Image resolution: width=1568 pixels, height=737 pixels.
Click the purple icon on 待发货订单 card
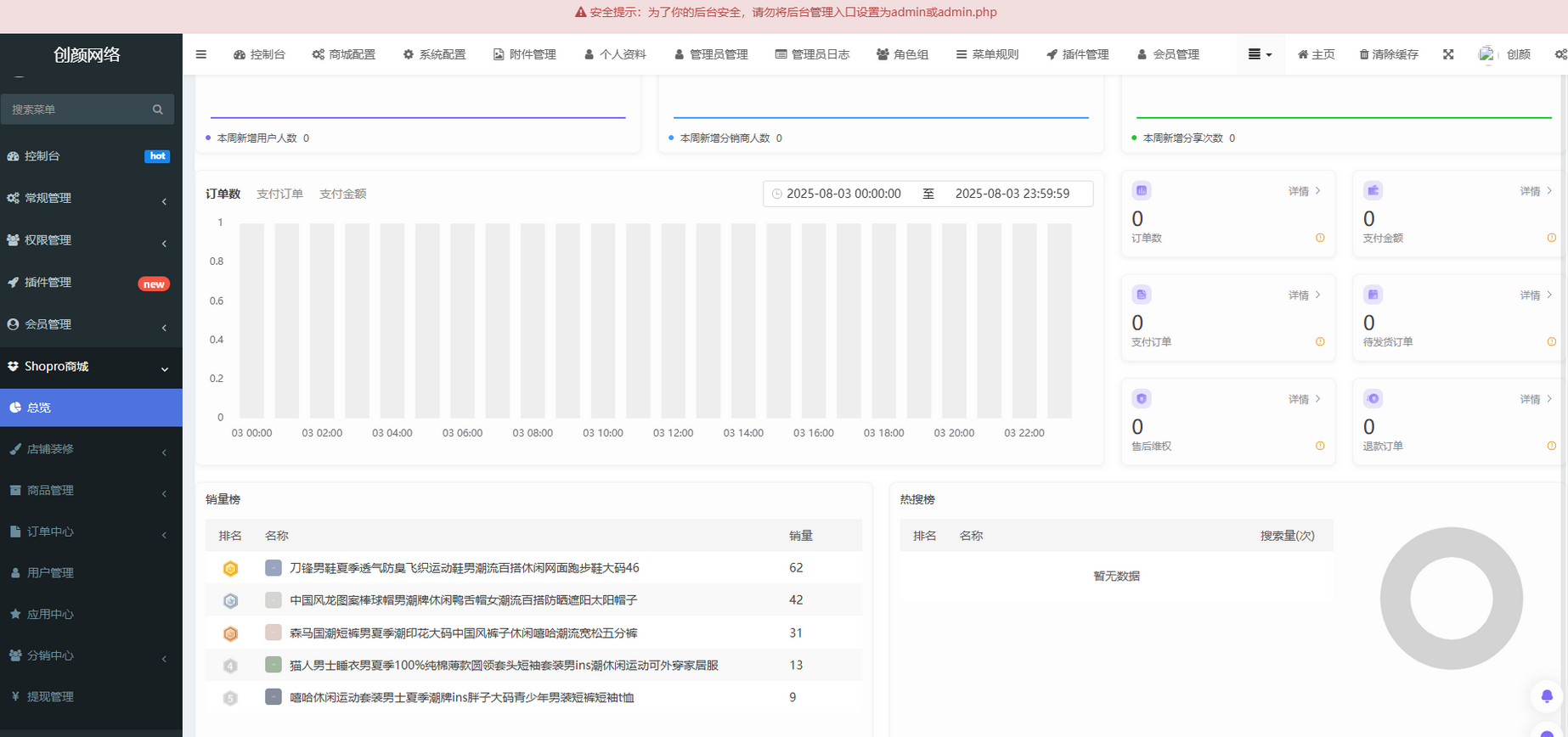click(x=1373, y=295)
